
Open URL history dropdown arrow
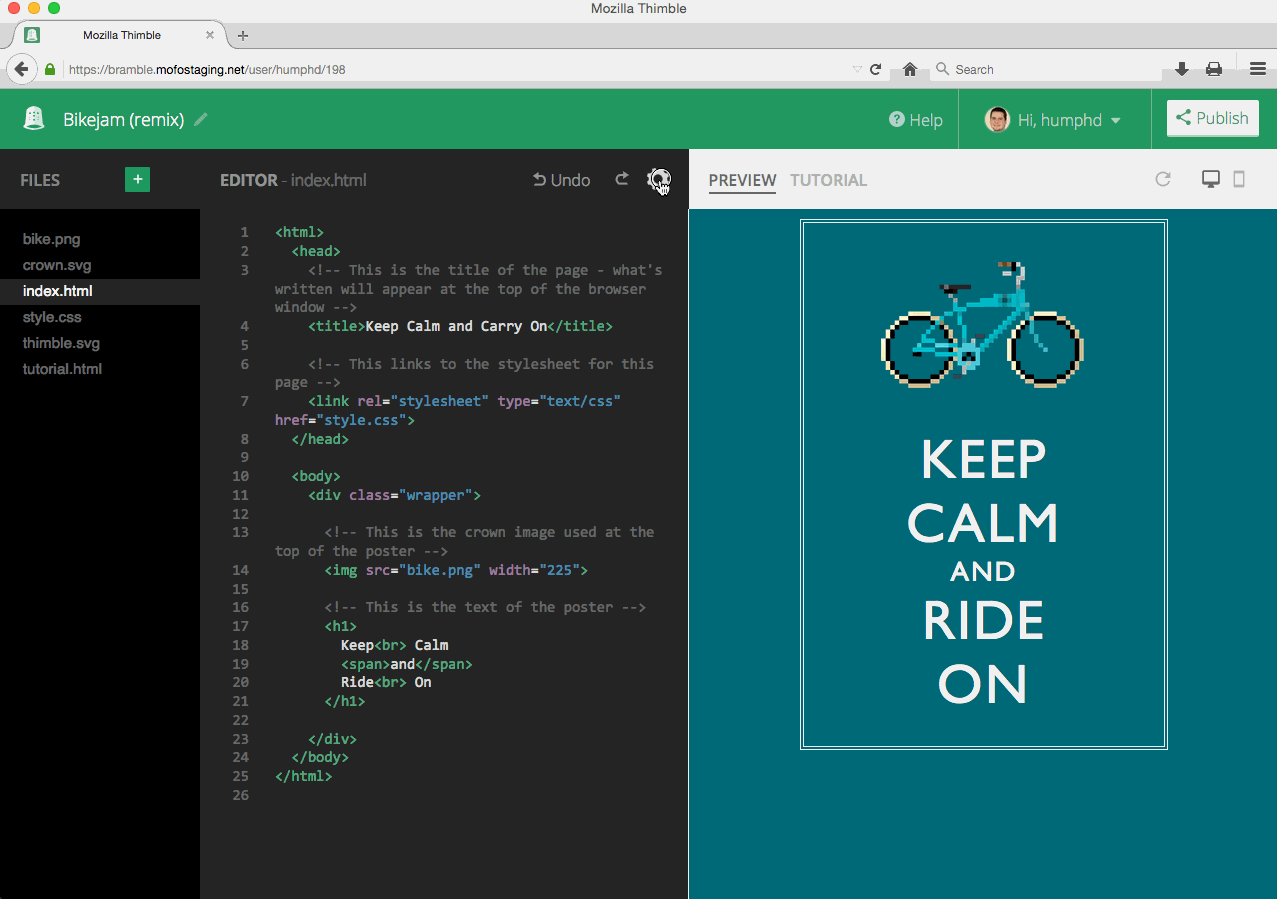point(857,70)
